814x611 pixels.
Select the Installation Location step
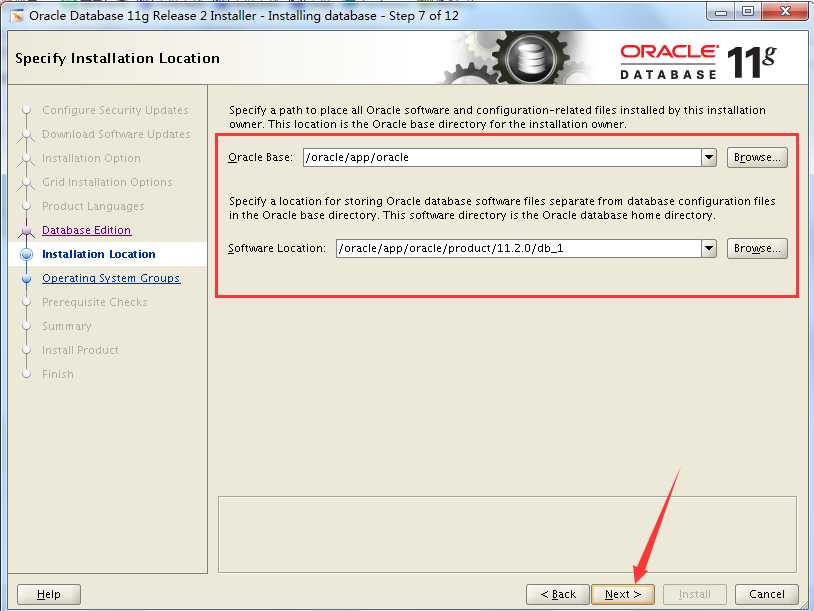click(99, 254)
